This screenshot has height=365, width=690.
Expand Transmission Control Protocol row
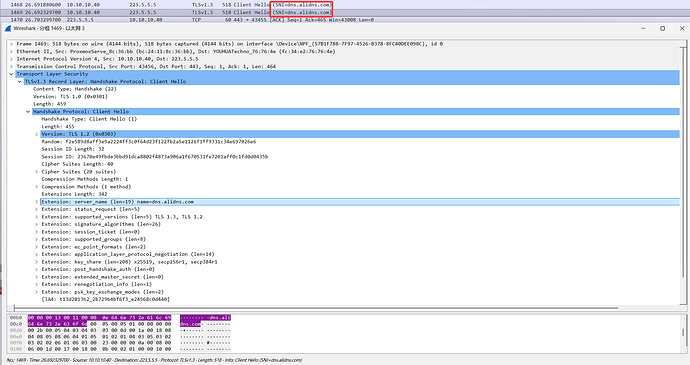pos(11,66)
